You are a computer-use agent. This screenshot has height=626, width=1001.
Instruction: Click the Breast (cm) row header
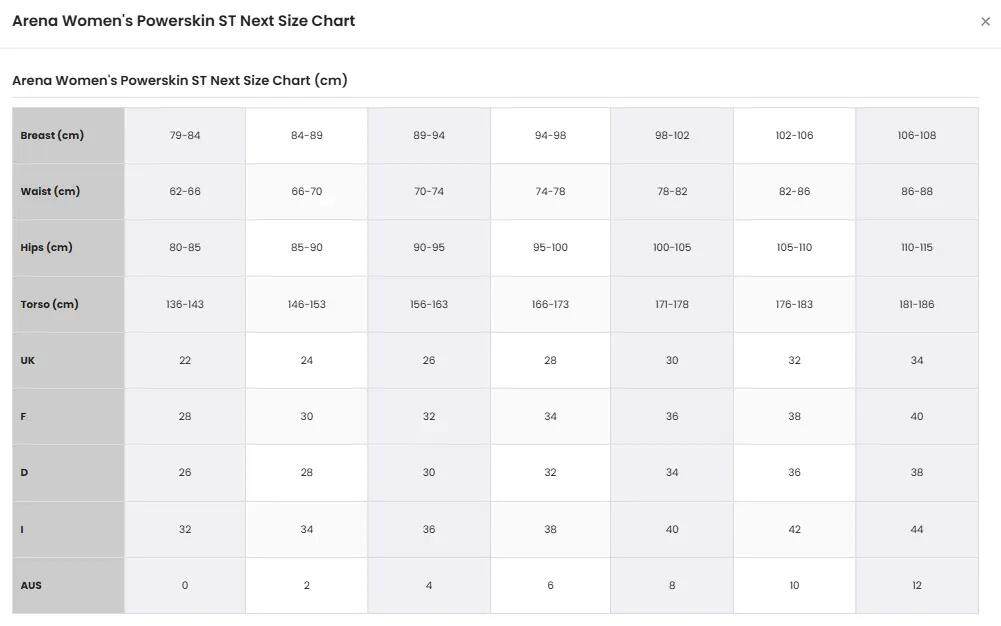68,135
